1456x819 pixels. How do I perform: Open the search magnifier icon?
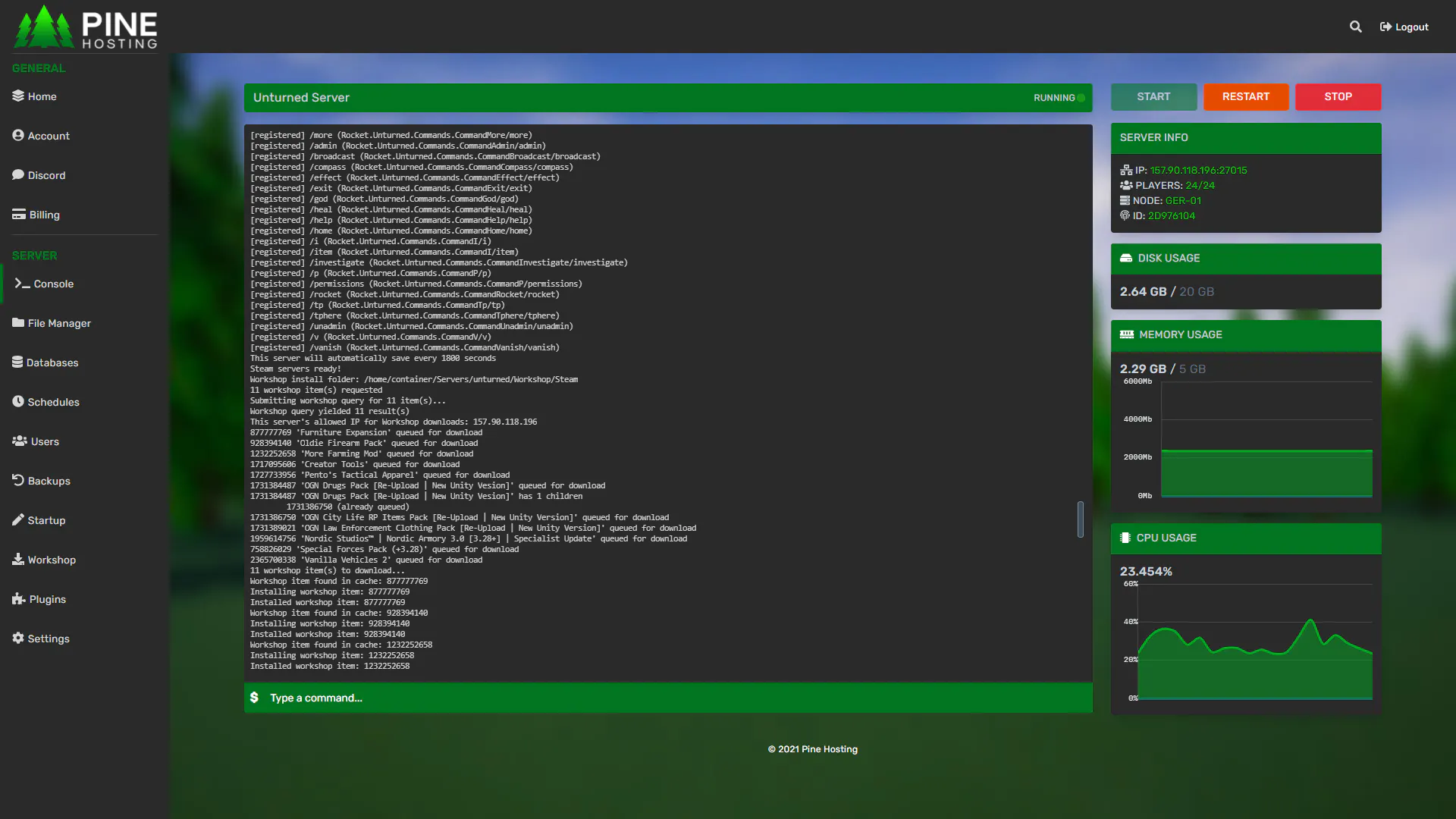click(1355, 27)
